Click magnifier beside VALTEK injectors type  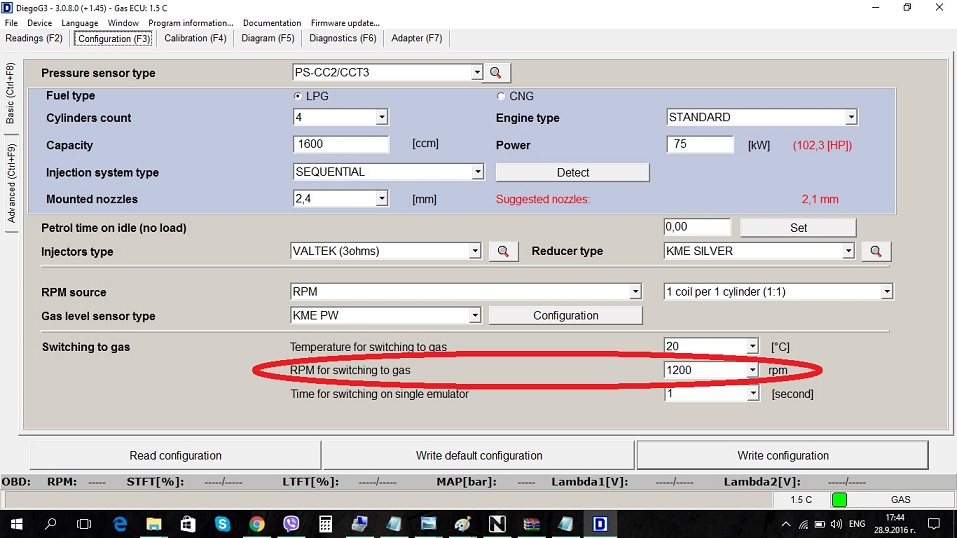click(503, 252)
